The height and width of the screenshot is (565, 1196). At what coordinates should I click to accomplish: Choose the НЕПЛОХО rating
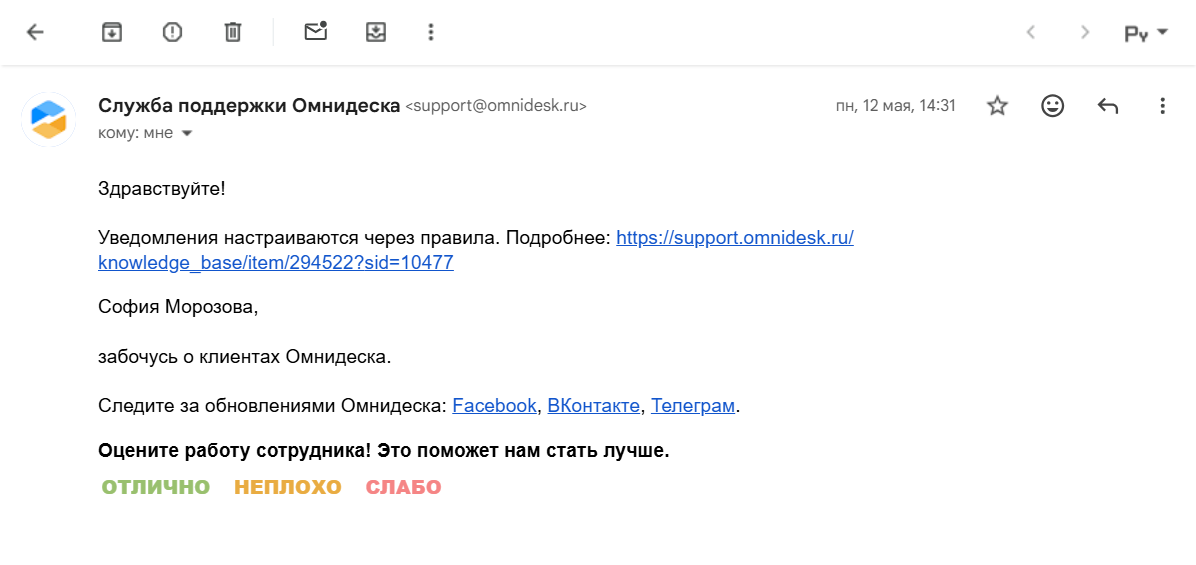point(288,488)
